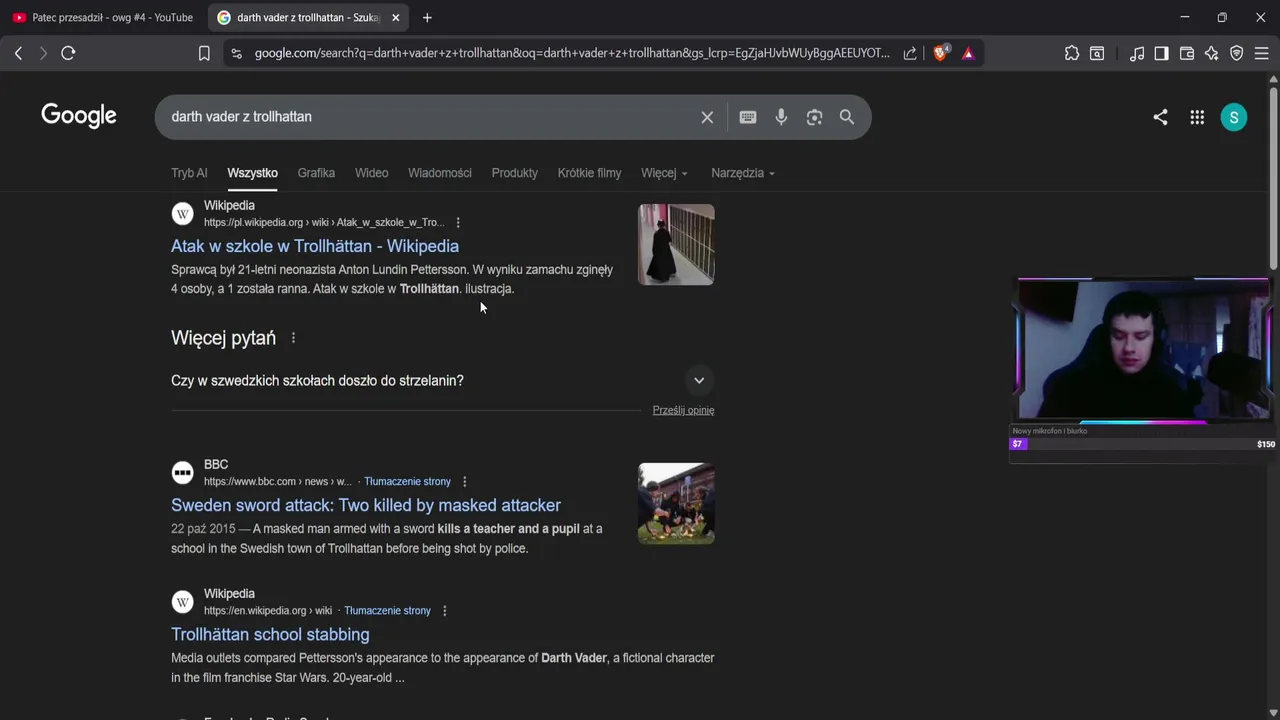
Task: Open the Brave VPN shield icon
Action: coord(1237,53)
